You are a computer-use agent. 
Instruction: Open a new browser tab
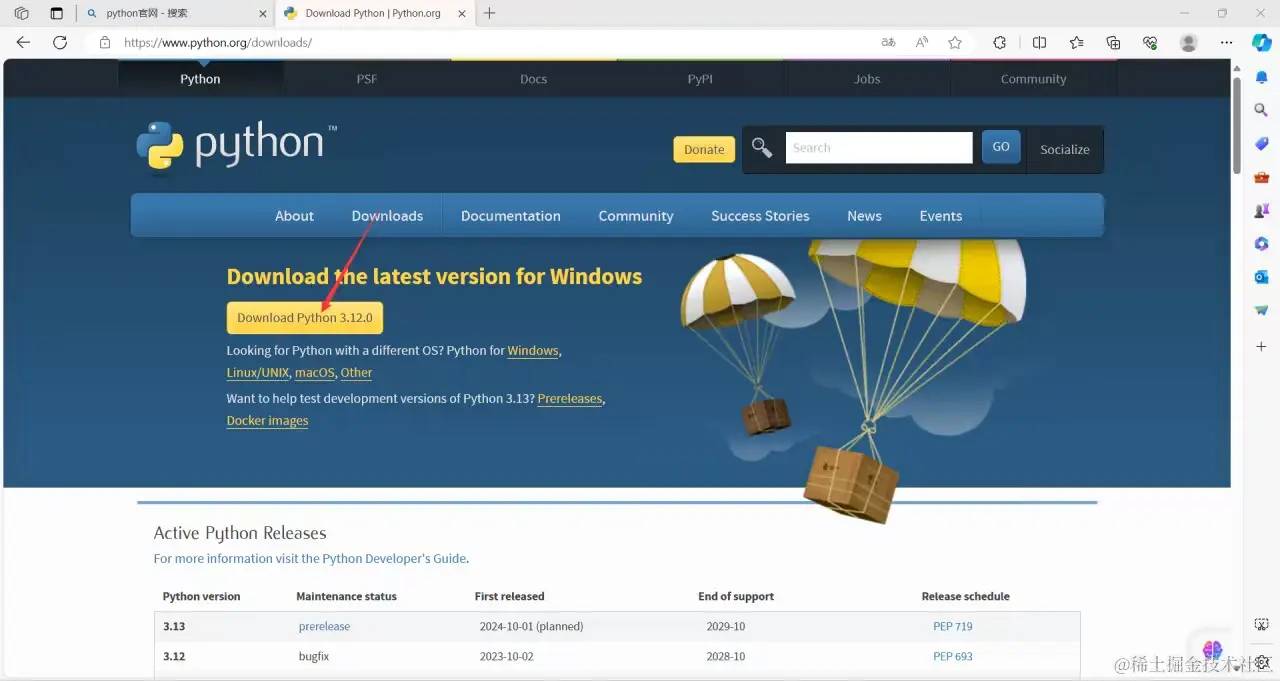coord(489,13)
